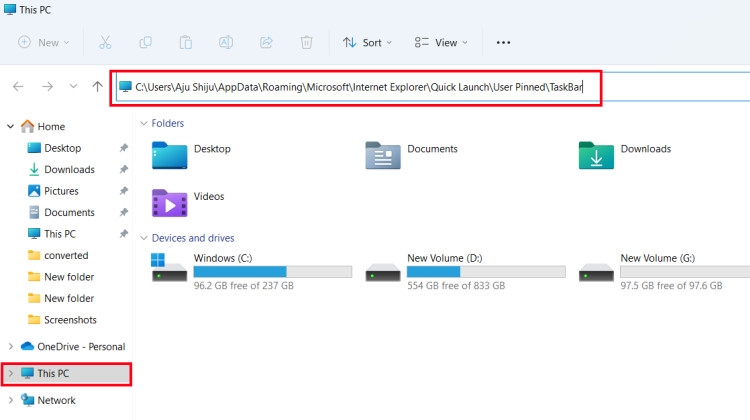750x420 pixels.
Task: Go up one level with up arrow
Action: click(98, 87)
